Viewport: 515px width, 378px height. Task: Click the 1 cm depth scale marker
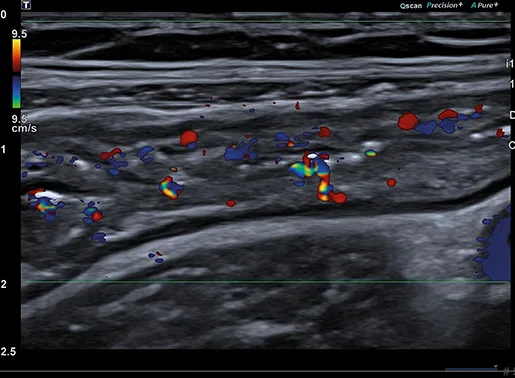(x=3, y=149)
